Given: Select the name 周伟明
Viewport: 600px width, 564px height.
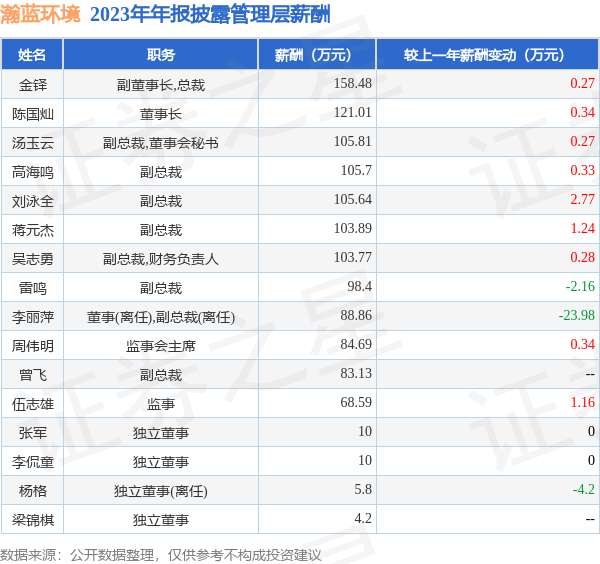Looking at the screenshot, I should point(33,346).
